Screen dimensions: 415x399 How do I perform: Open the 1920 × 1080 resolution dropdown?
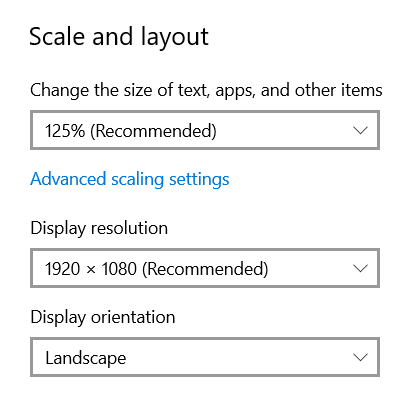click(205, 268)
